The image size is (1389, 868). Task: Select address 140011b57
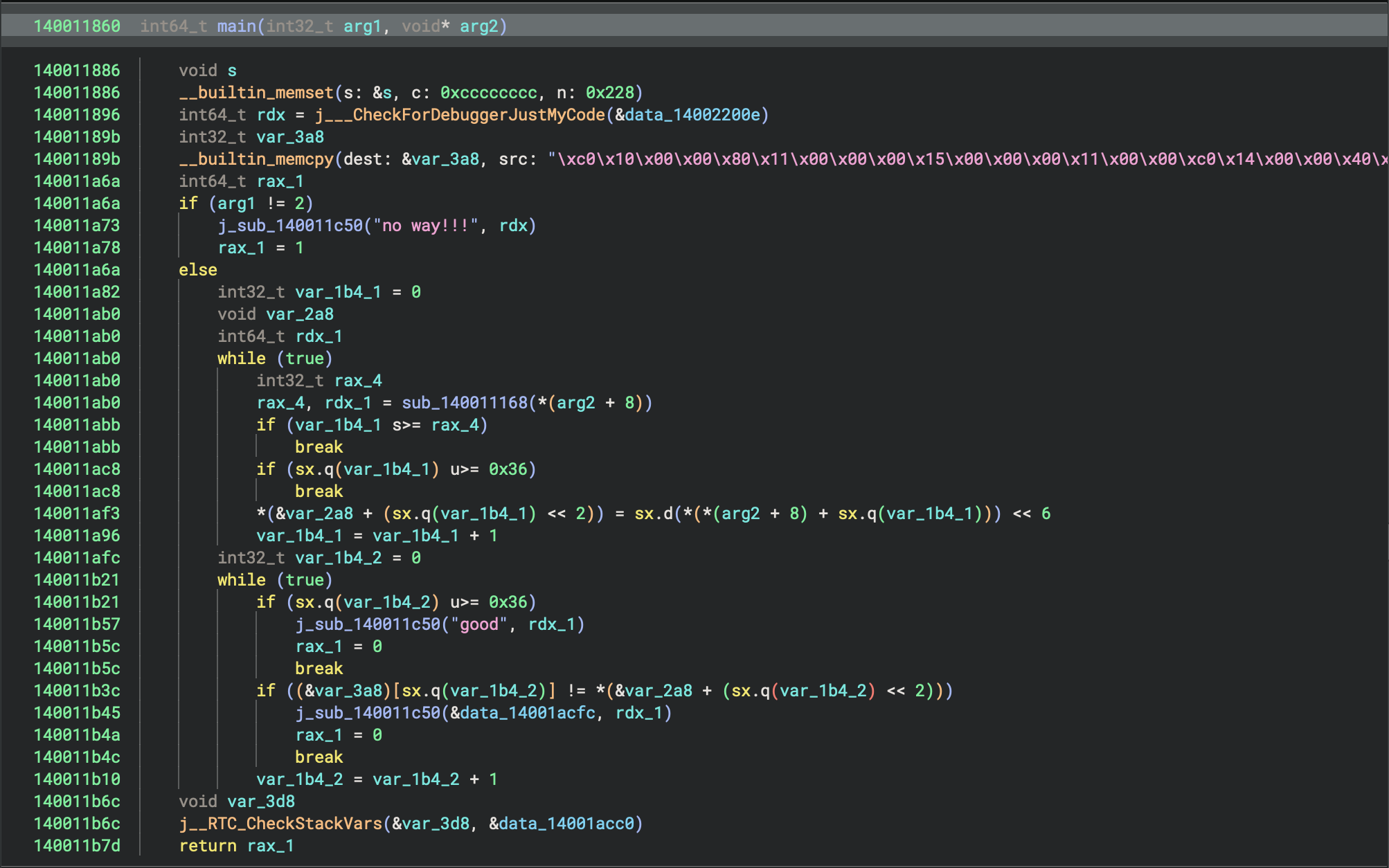click(77, 624)
